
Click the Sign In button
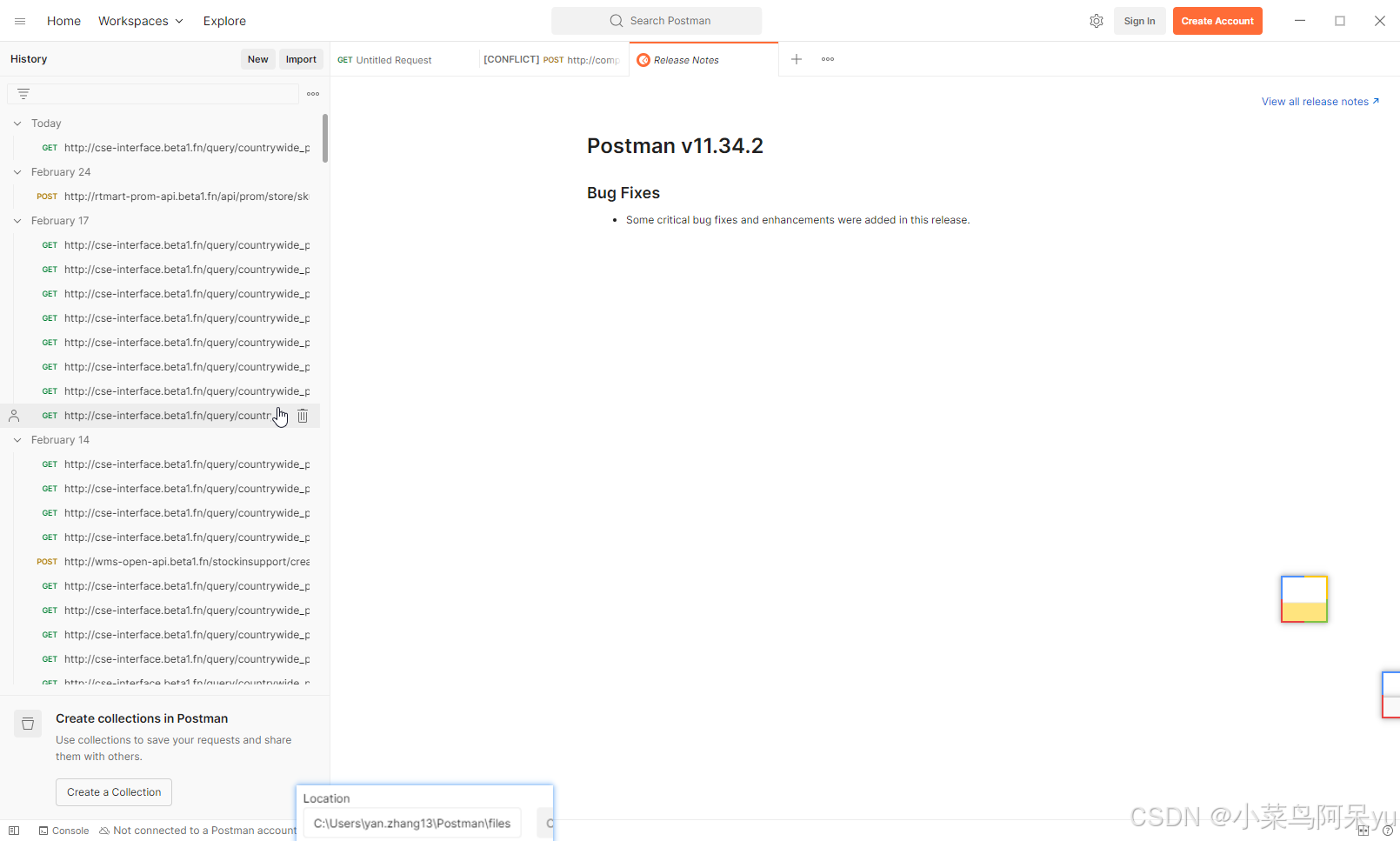pyautogui.click(x=1139, y=21)
